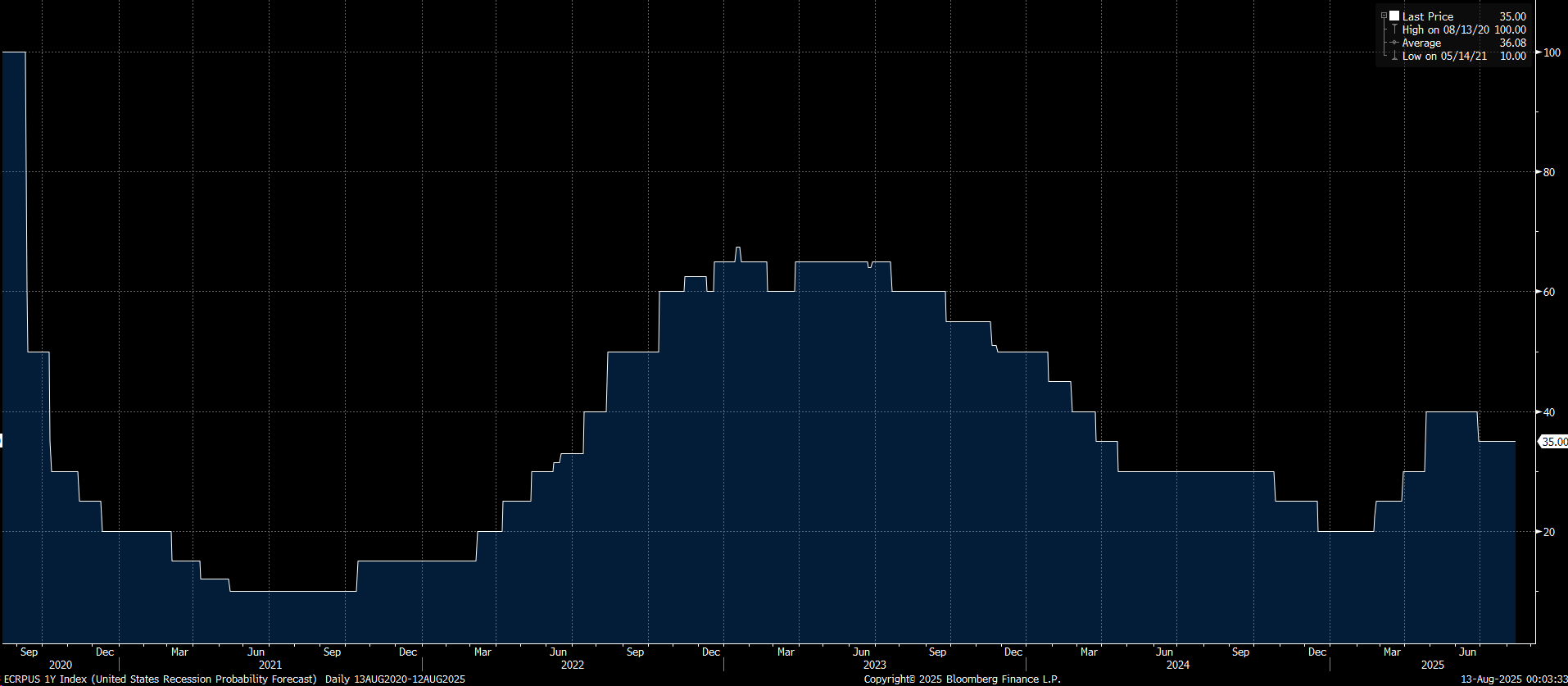Click the 35.00 last price axis tag
The image size is (1568, 686).
[x=1553, y=442]
